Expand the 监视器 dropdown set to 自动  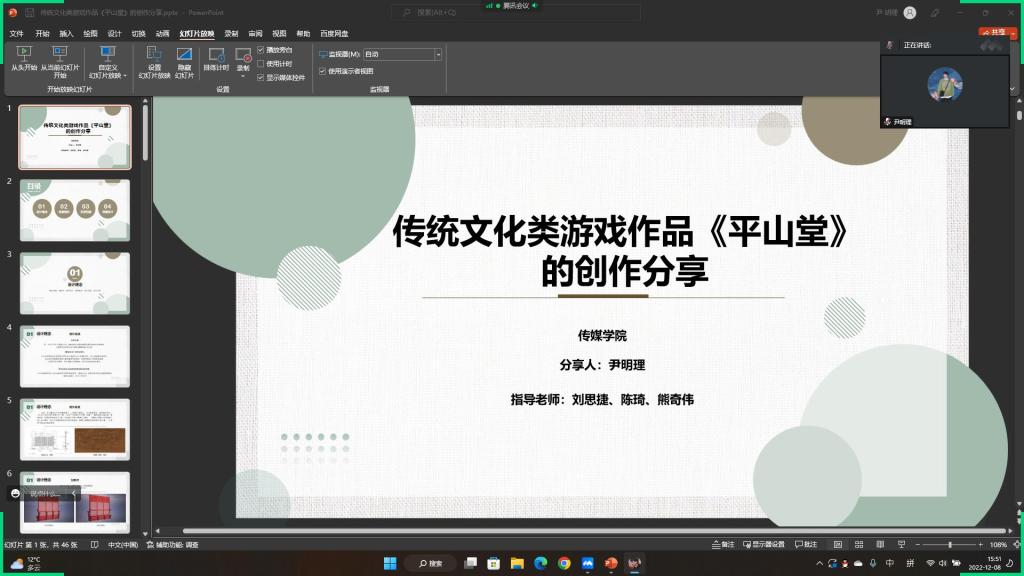(437, 54)
